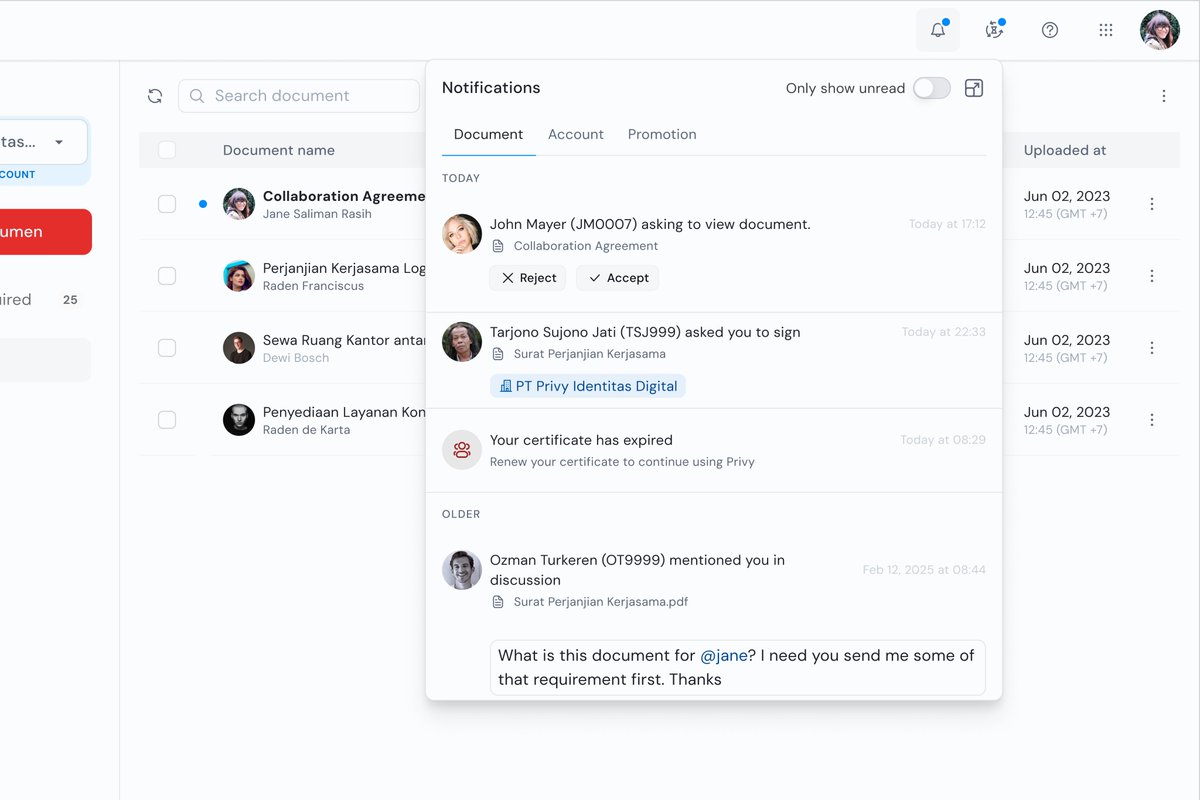
Task: Open the Sewa Ruang Kantor document name
Action: click(345, 340)
